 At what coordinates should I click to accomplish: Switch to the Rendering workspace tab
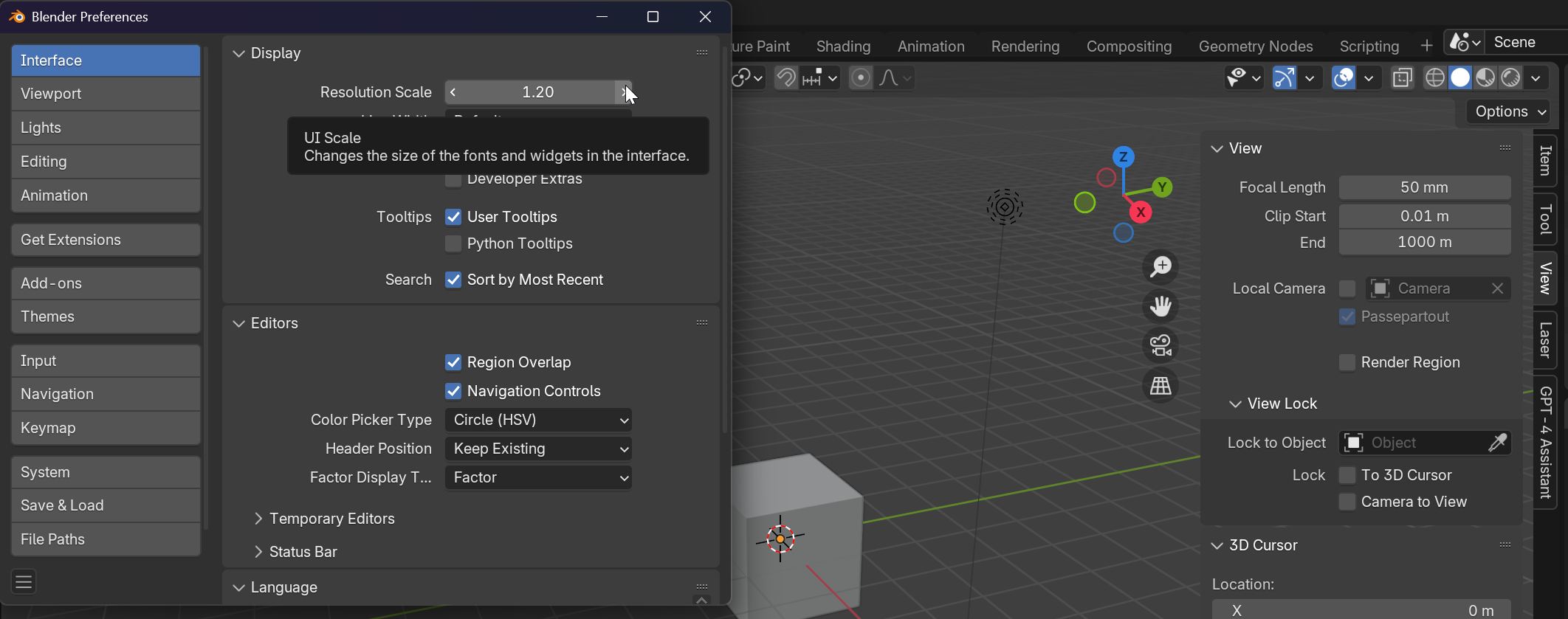1025,46
